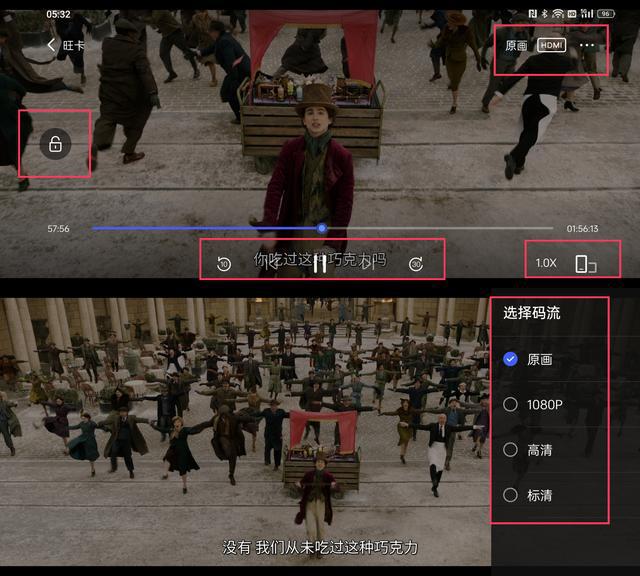Toggle the screen lock button
The height and width of the screenshot is (576, 640).
click(x=56, y=144)
